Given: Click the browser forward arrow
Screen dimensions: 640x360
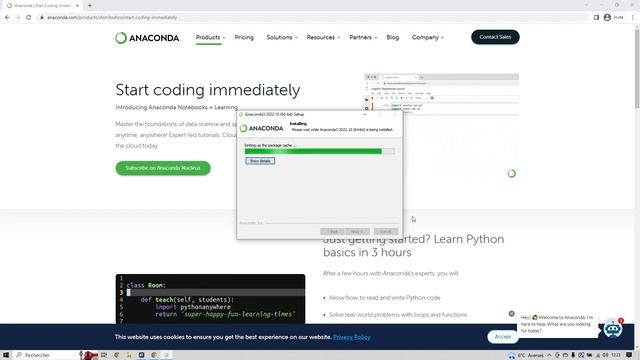Looking at the screenshot, I should click(x=18, y=18).
